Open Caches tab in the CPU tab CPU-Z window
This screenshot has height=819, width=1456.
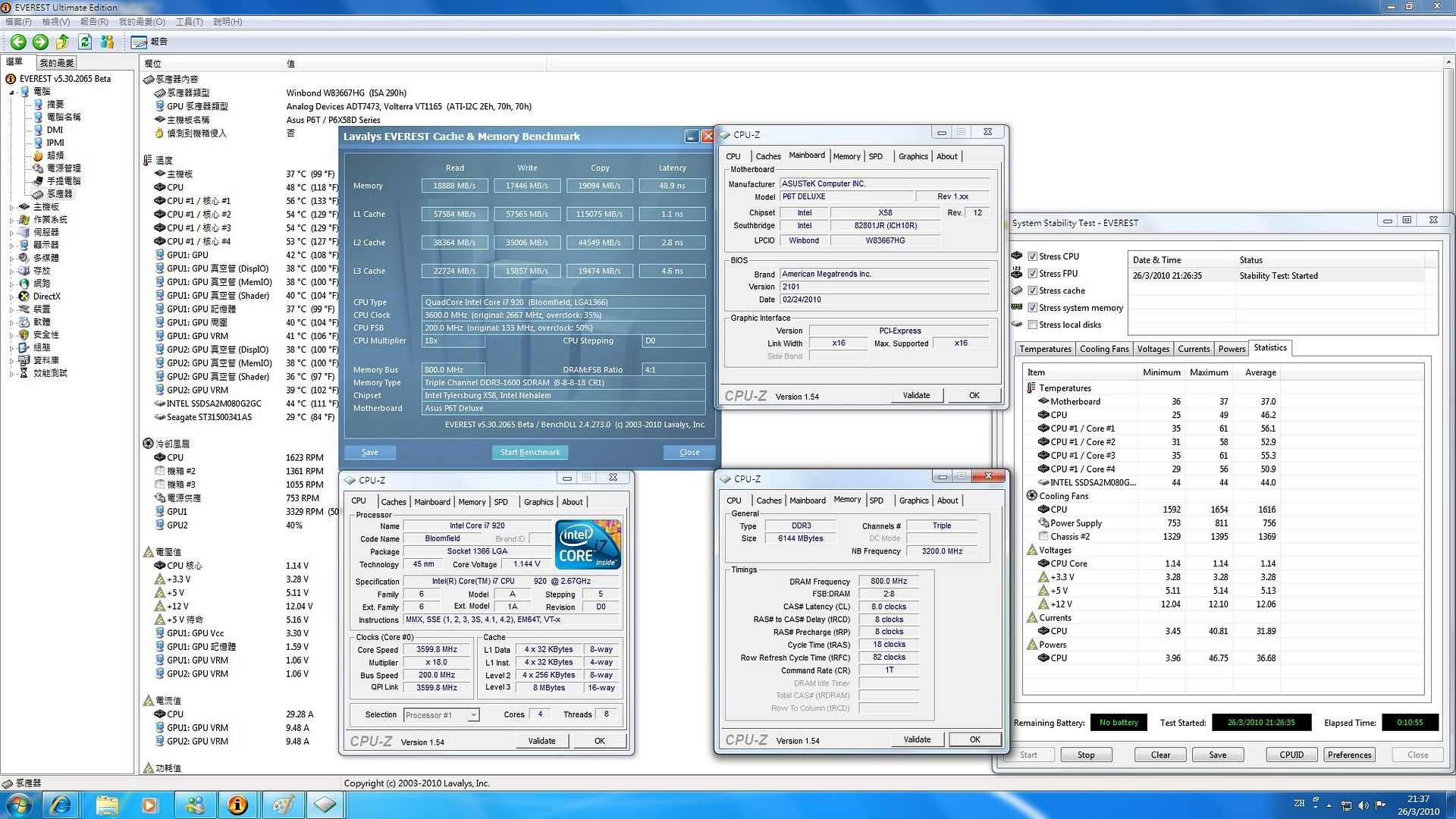393,502
